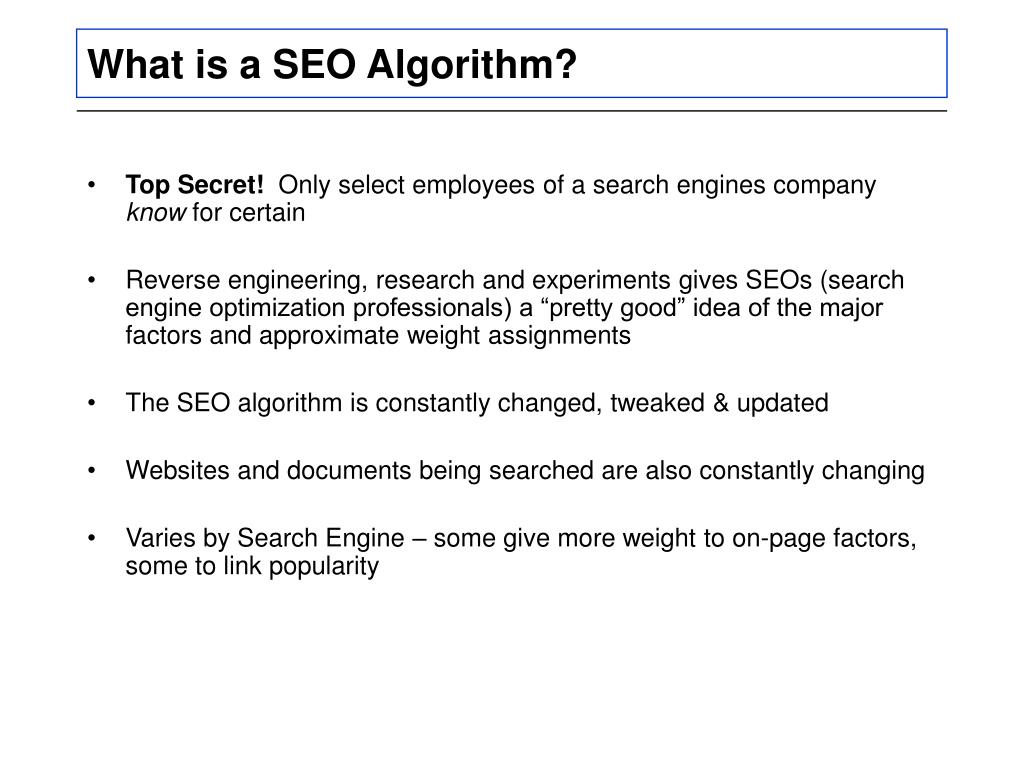The width and height of the screenshot is (1024, 768).
Task: Click 'factors and approximate weight assignments' line
Action: 378,336
